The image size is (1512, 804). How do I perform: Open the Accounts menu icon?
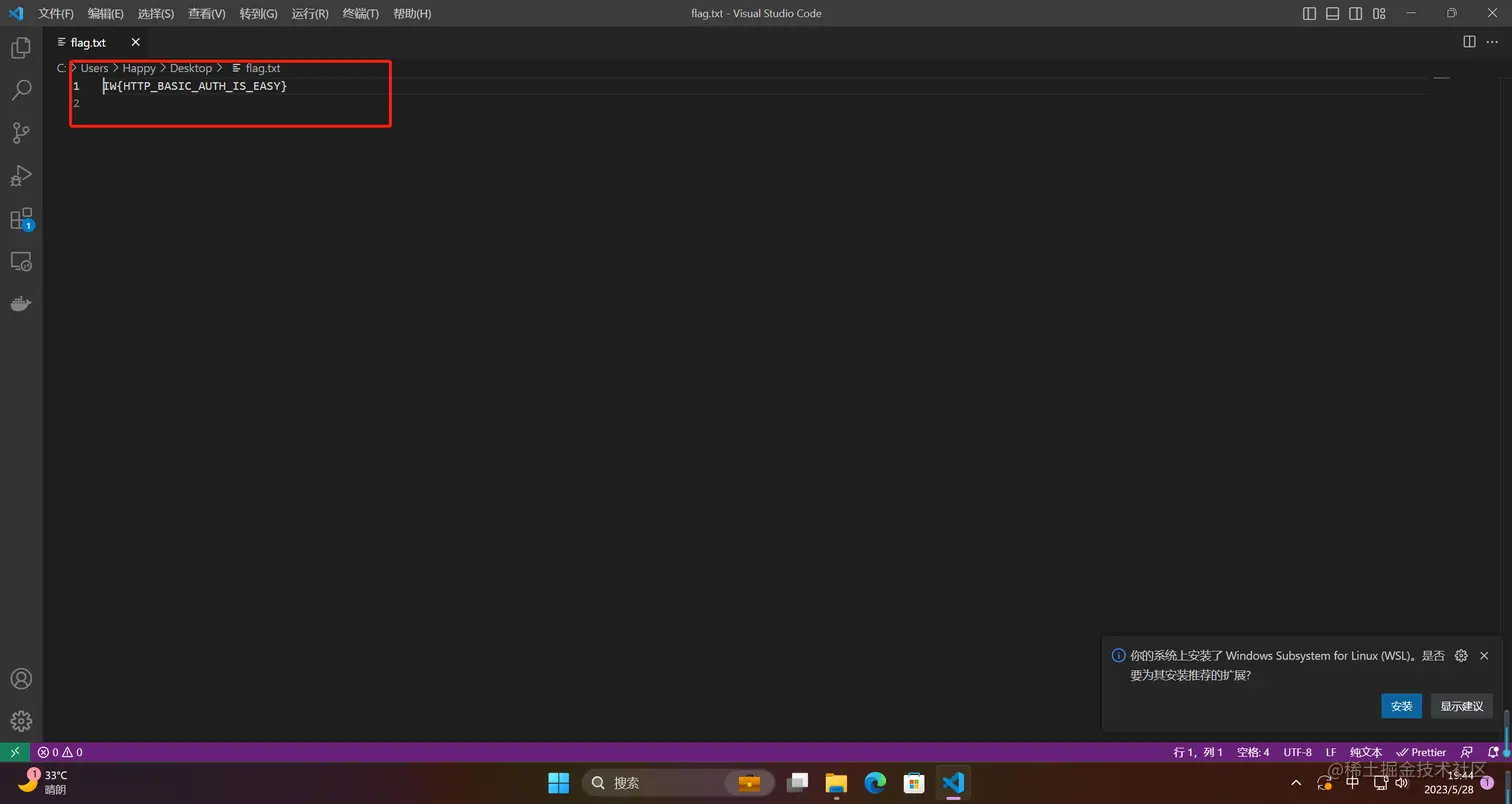pos(21,679)
